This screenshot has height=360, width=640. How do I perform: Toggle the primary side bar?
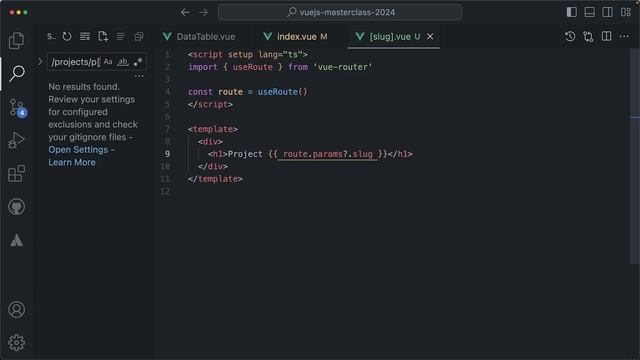[x=571, y=12]
